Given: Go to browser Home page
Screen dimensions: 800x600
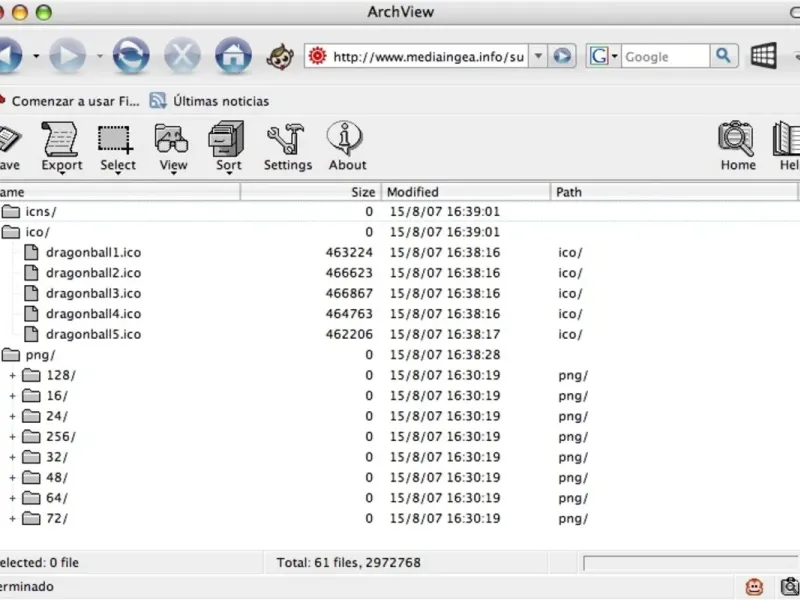Looking at the screenshot, I should point(233,55).
